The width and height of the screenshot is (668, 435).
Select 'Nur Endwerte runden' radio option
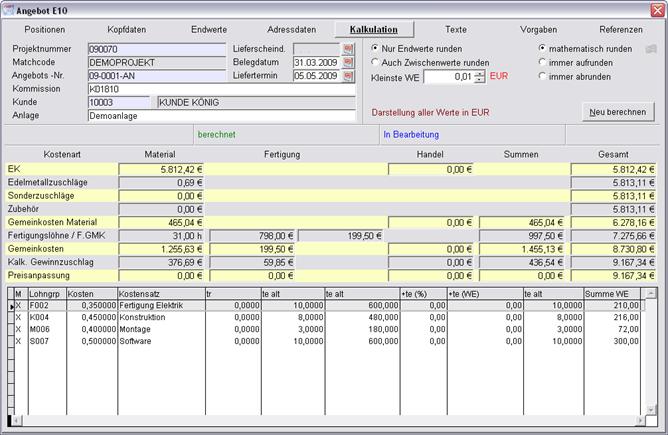pyautogui.click(x=375, y=48)
